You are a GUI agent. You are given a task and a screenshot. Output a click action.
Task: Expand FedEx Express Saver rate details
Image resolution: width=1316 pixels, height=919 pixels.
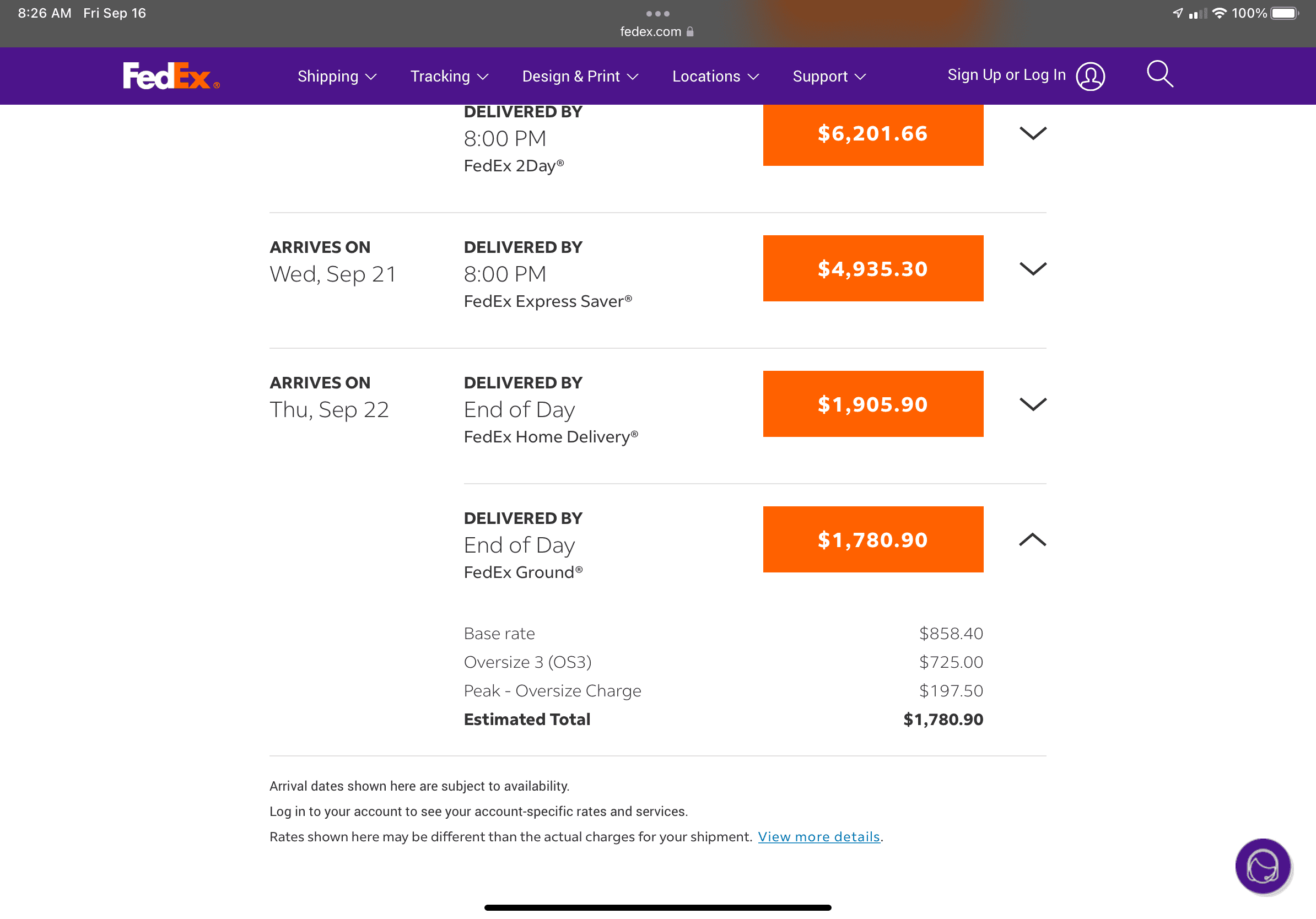tap(1033, 268)
